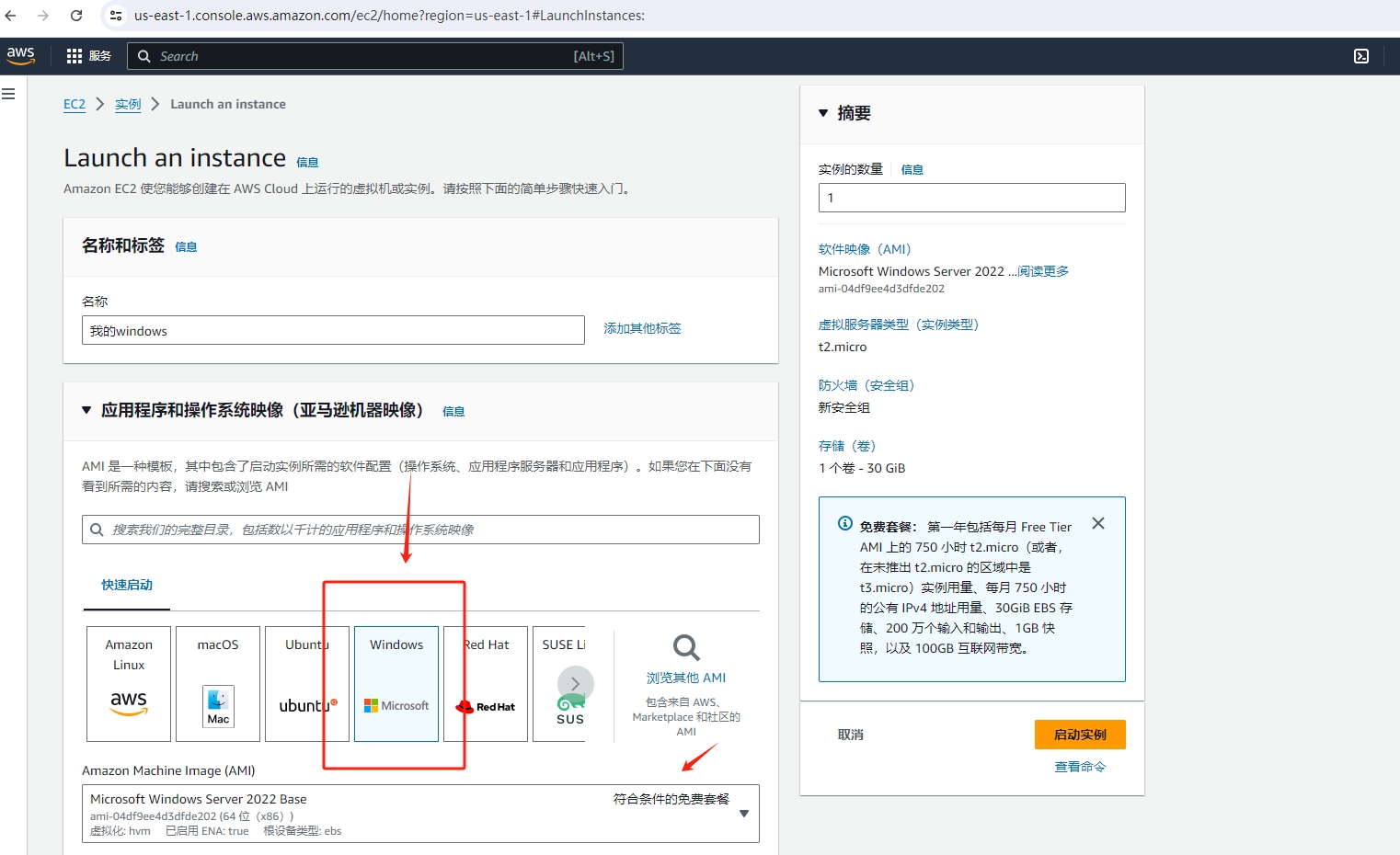Click the instance name input field
Viewport: 1400px width, 855px height.
(x=333, y=330)
